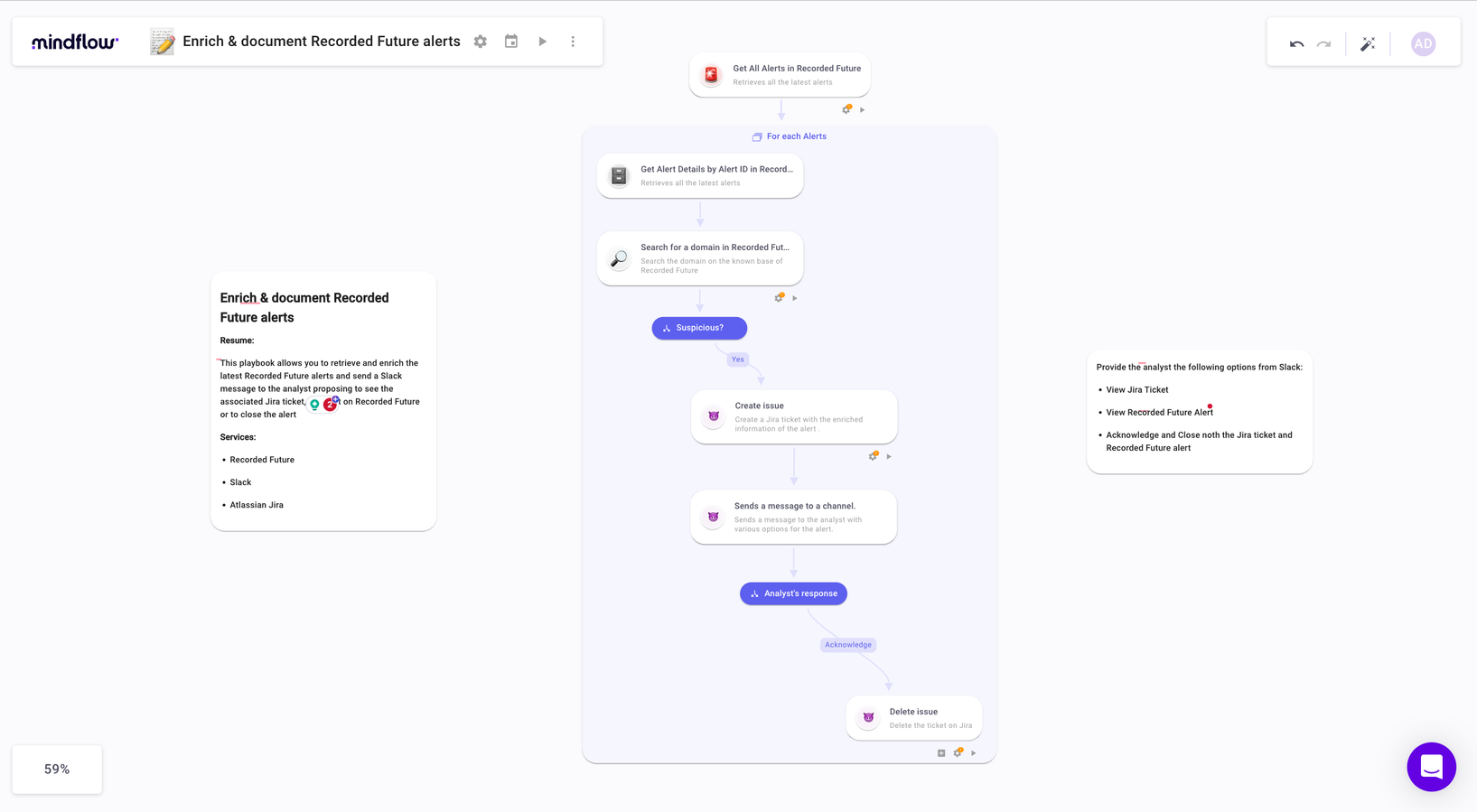Select the Sends a message to a channel node
Screen dimensions: 1477x812
(x=794, y=517)
